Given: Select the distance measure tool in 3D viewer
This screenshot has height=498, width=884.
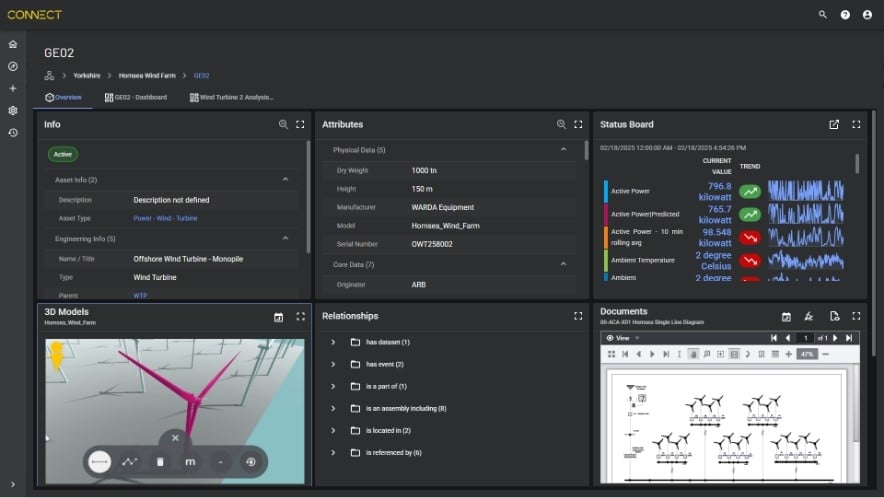Looking at the screenshot, I should [x=100, y=462].
